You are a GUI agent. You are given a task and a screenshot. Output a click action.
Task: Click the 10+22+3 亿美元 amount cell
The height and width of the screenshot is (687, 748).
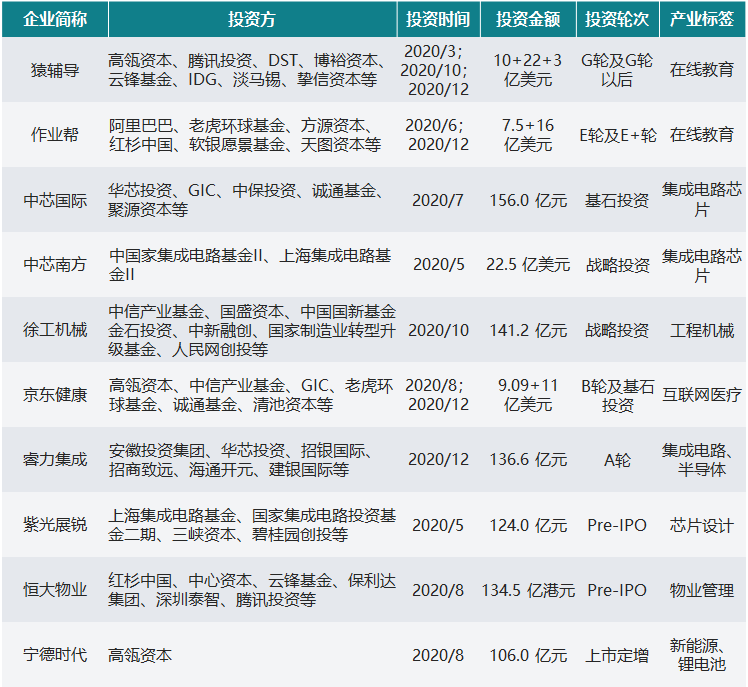(x=528, y=70)
